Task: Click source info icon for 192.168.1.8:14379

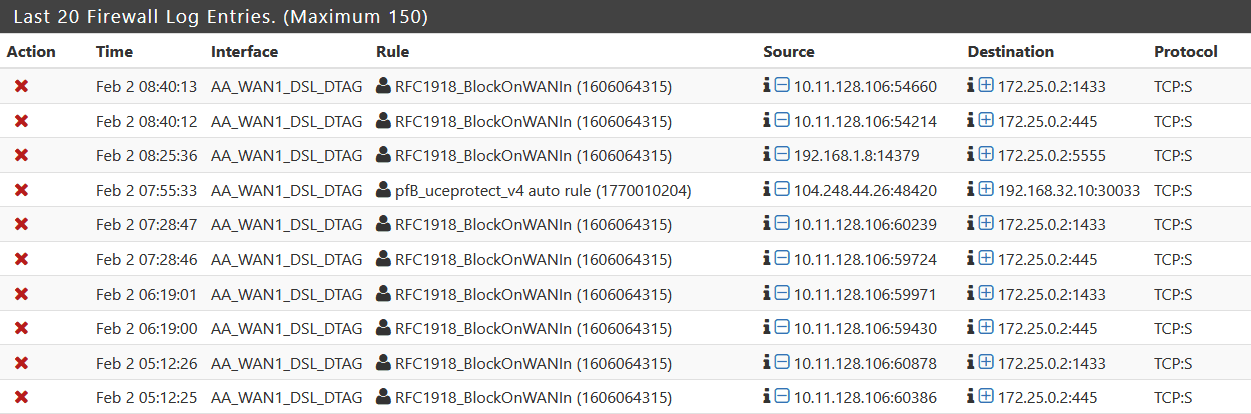Action: (x=767, y=155)
